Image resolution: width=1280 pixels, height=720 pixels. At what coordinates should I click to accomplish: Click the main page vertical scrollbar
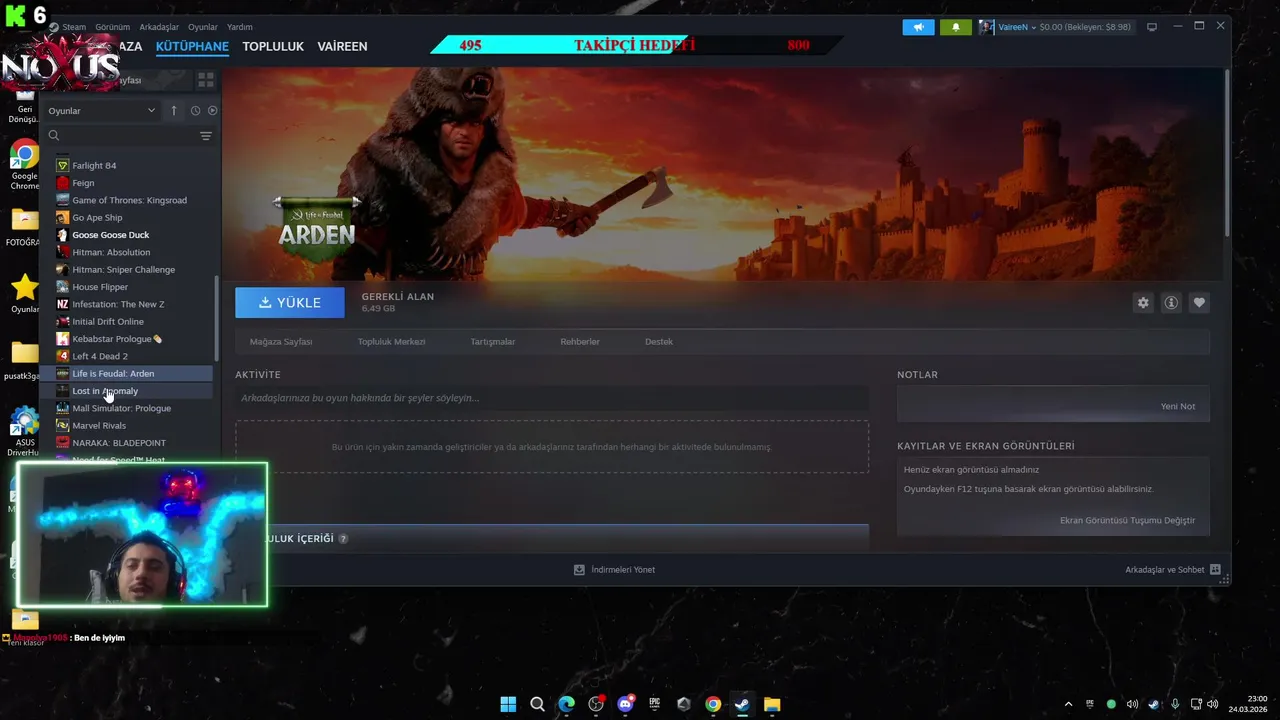coord(1226,153)
